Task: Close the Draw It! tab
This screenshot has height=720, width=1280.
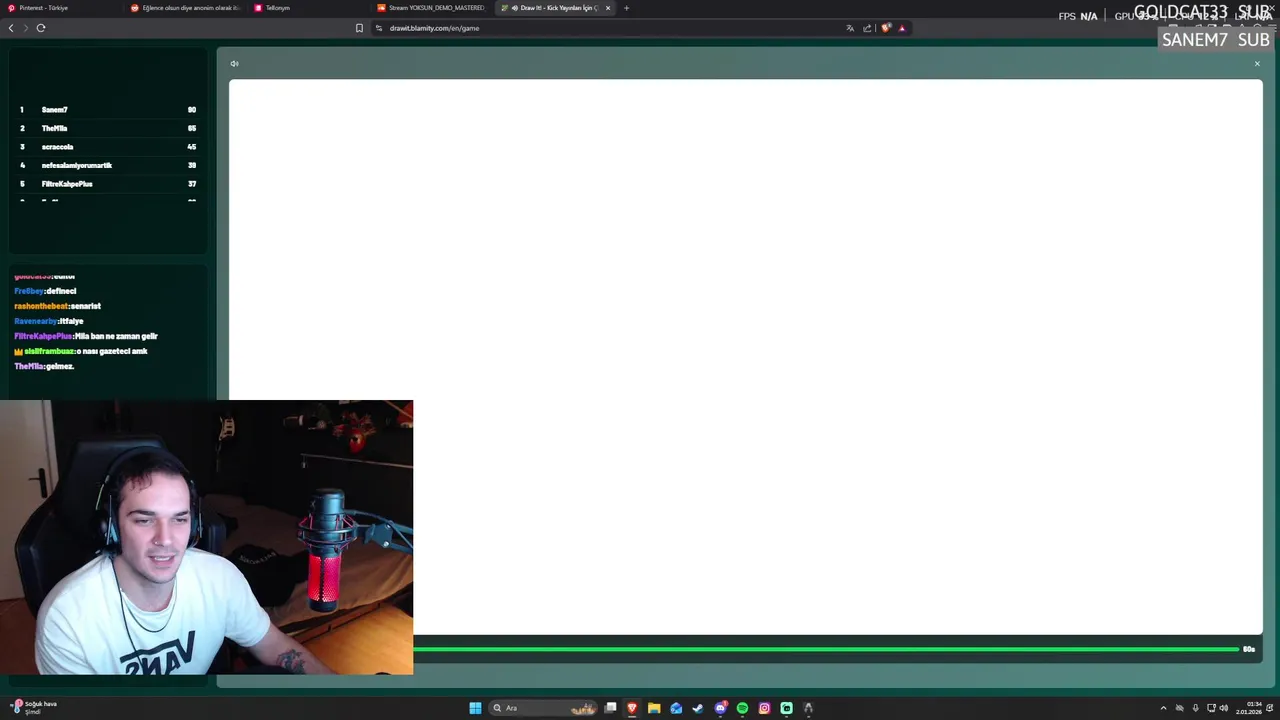Action: (608, 8)
